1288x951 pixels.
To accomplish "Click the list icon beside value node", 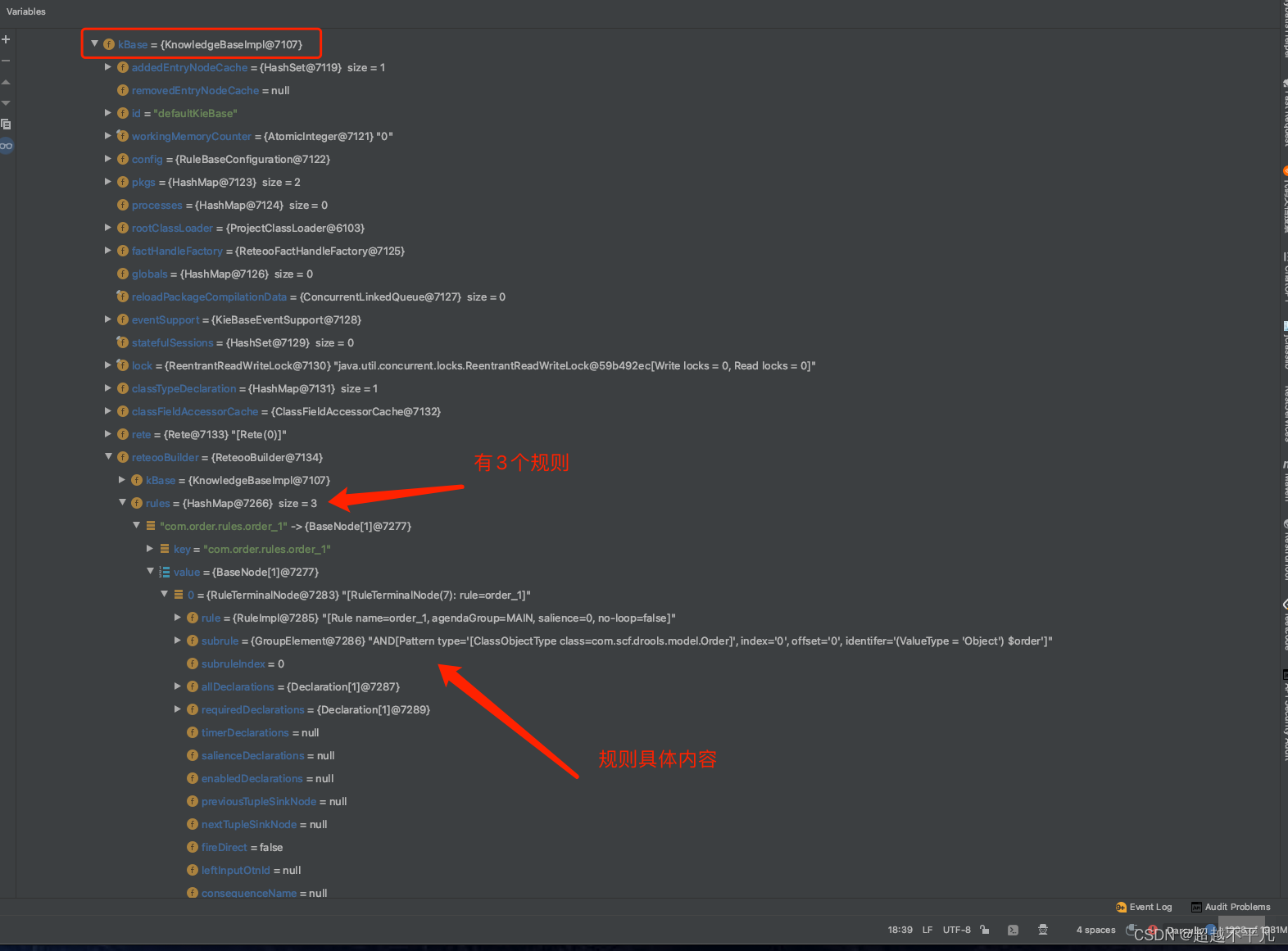I will pyautogui.click(x=165, y=572).
